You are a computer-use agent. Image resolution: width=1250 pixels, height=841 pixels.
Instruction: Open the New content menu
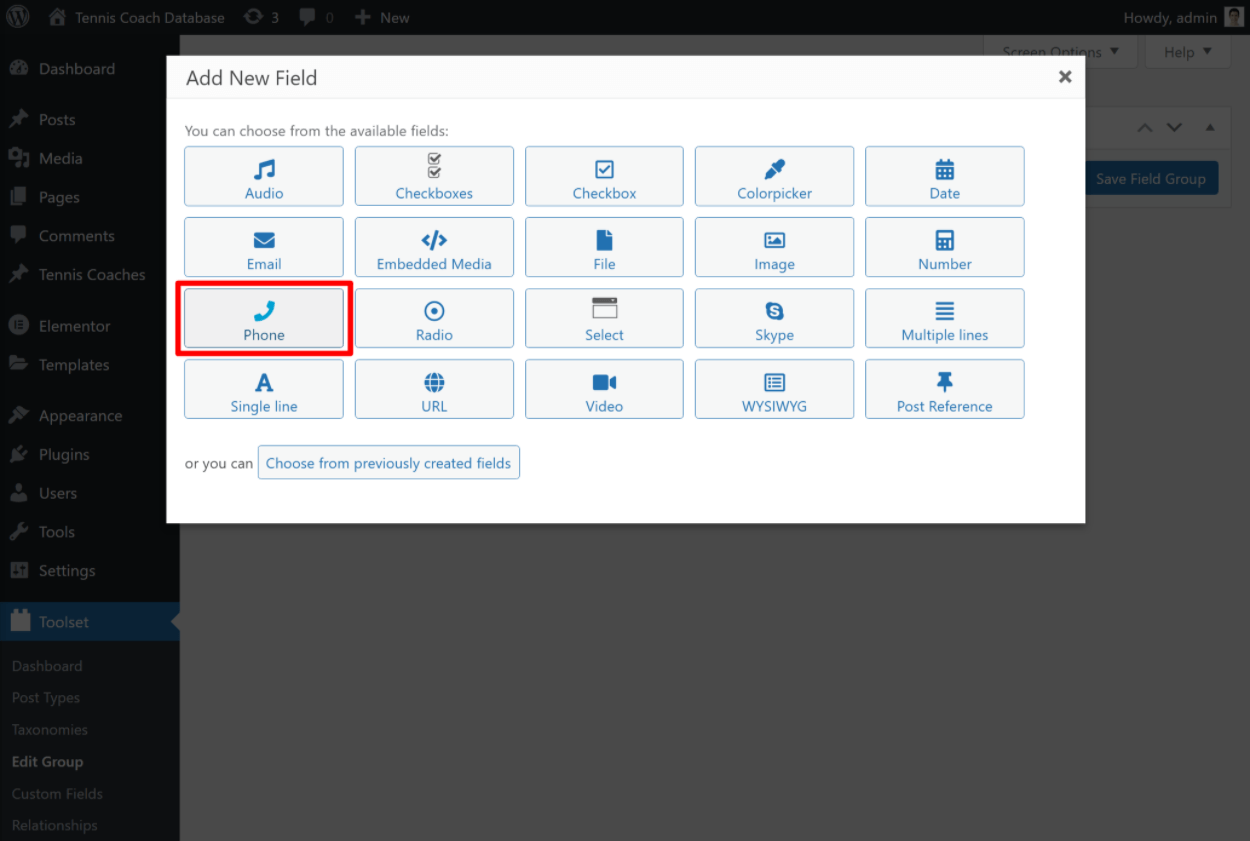(x=382, y=17)
